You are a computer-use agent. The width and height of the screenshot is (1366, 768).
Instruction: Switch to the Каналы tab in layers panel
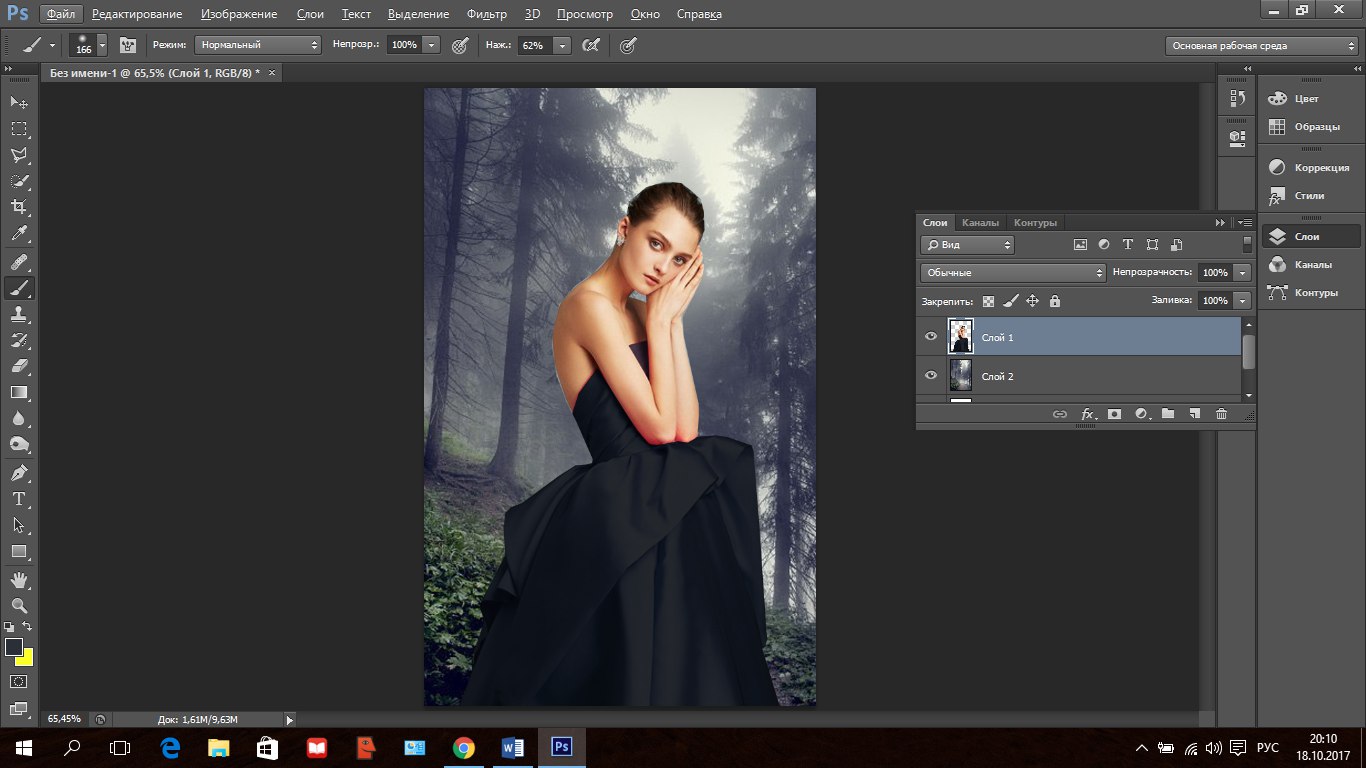point(980,222)
